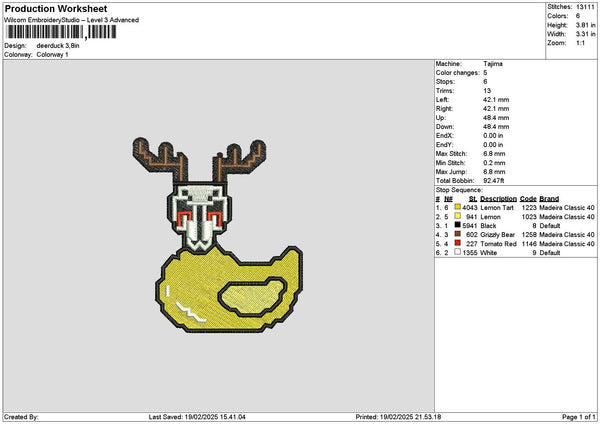Click the 'Tomato Red' description text
600x424 pixels.
(498, 244)
